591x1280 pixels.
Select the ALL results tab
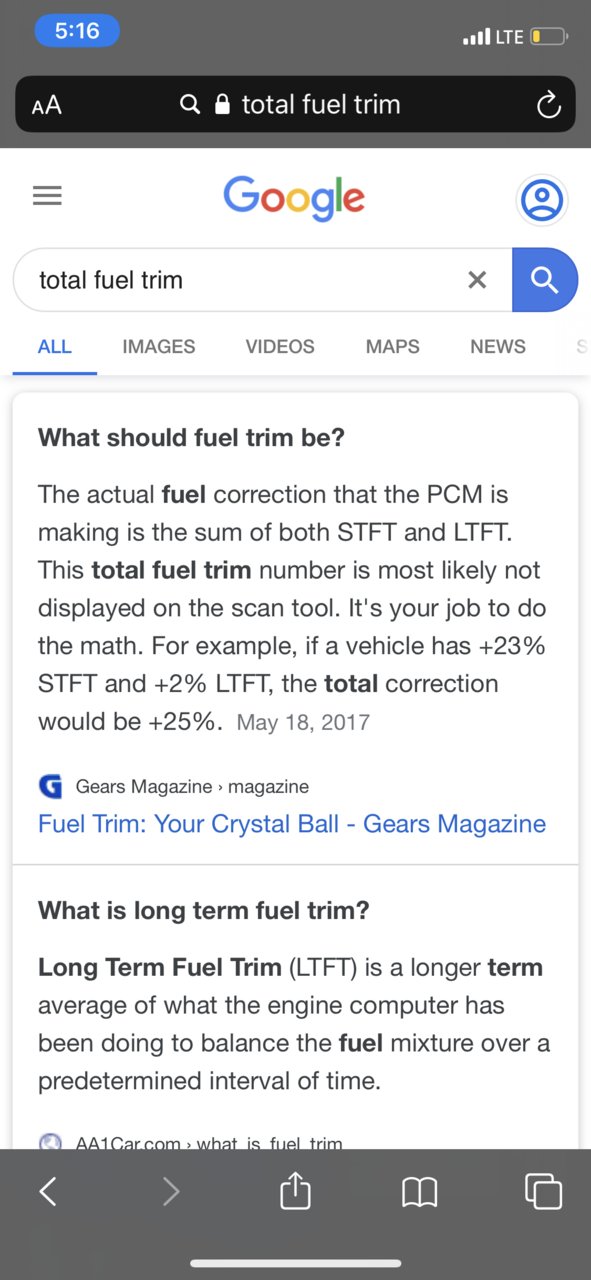pyautogui.click(x=54, y=347)
